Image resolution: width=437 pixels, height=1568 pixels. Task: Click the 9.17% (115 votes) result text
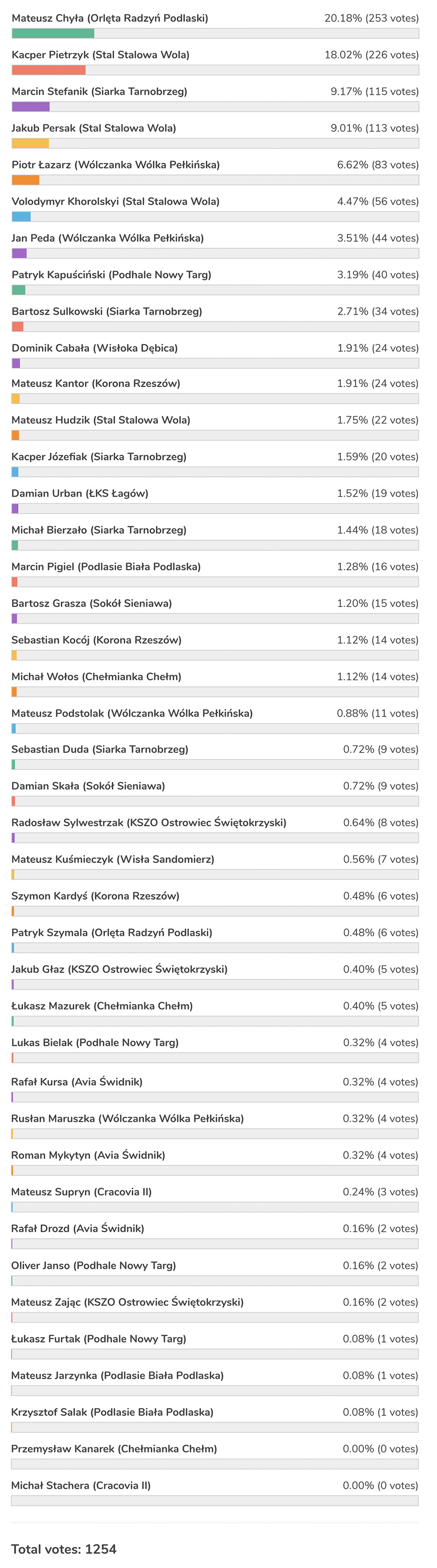pyautogui.click(x=374, y=91)
